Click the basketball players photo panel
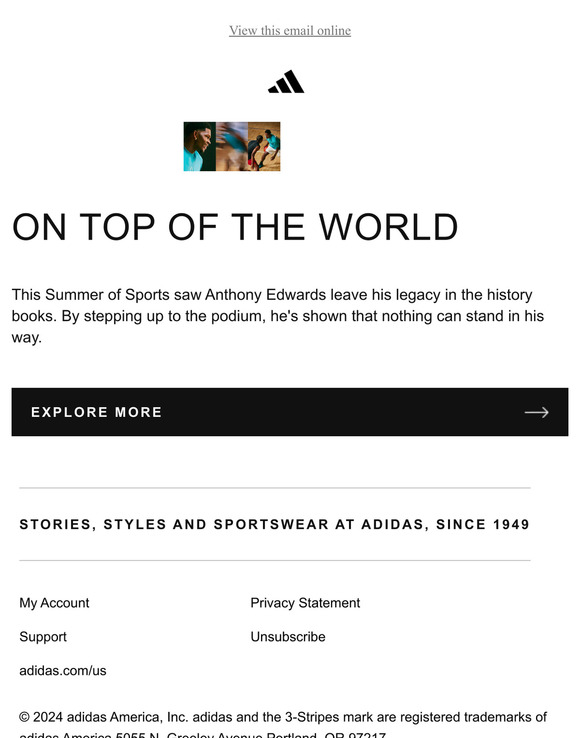Screen dimensions: 580x738 (x=264, y=146)
